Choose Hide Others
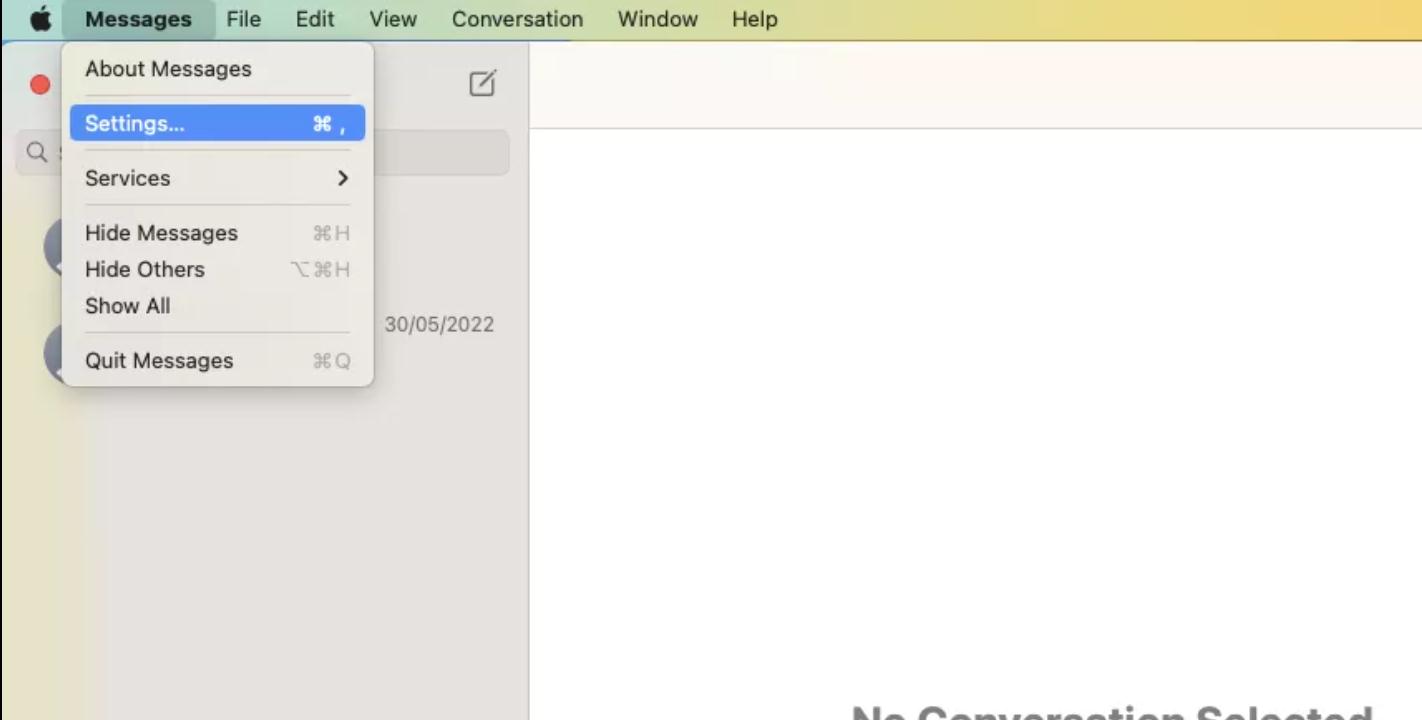The width and height of the screenshot is (1422, 720). [144, 269]
